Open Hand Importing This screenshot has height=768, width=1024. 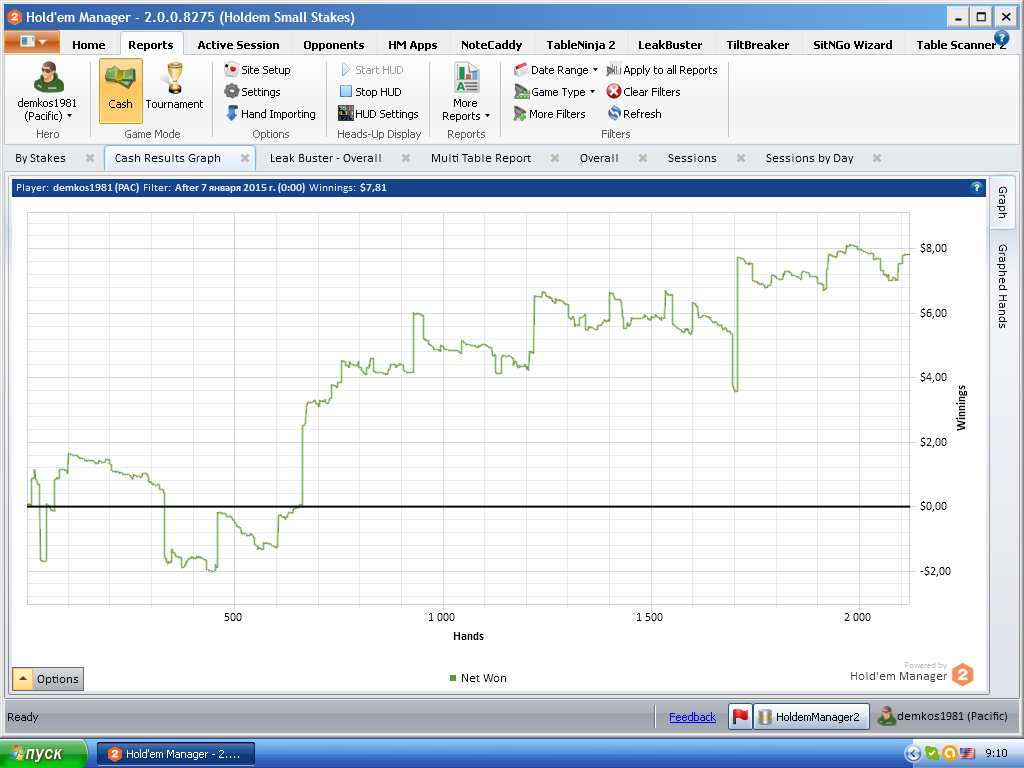coord(270,114)
